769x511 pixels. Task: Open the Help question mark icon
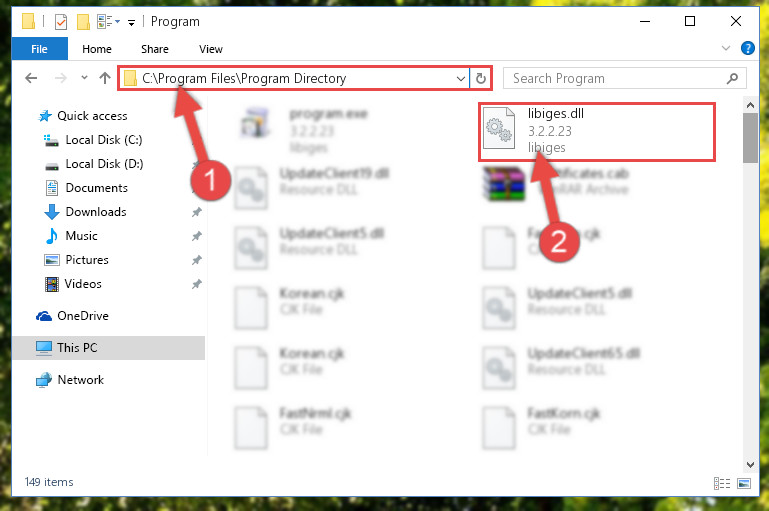click(x=747, y=48)
